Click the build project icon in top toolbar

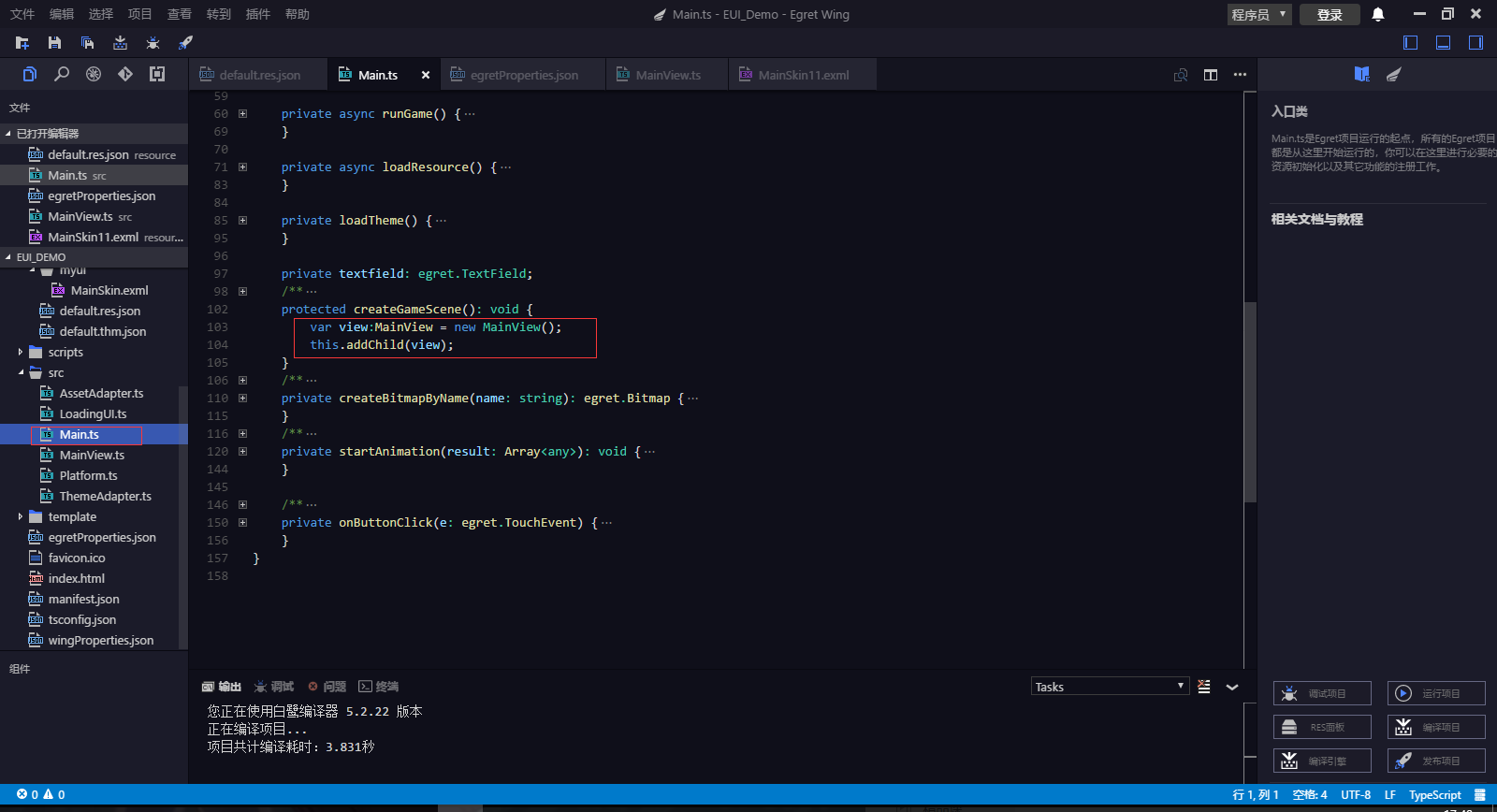pos(120,43)
